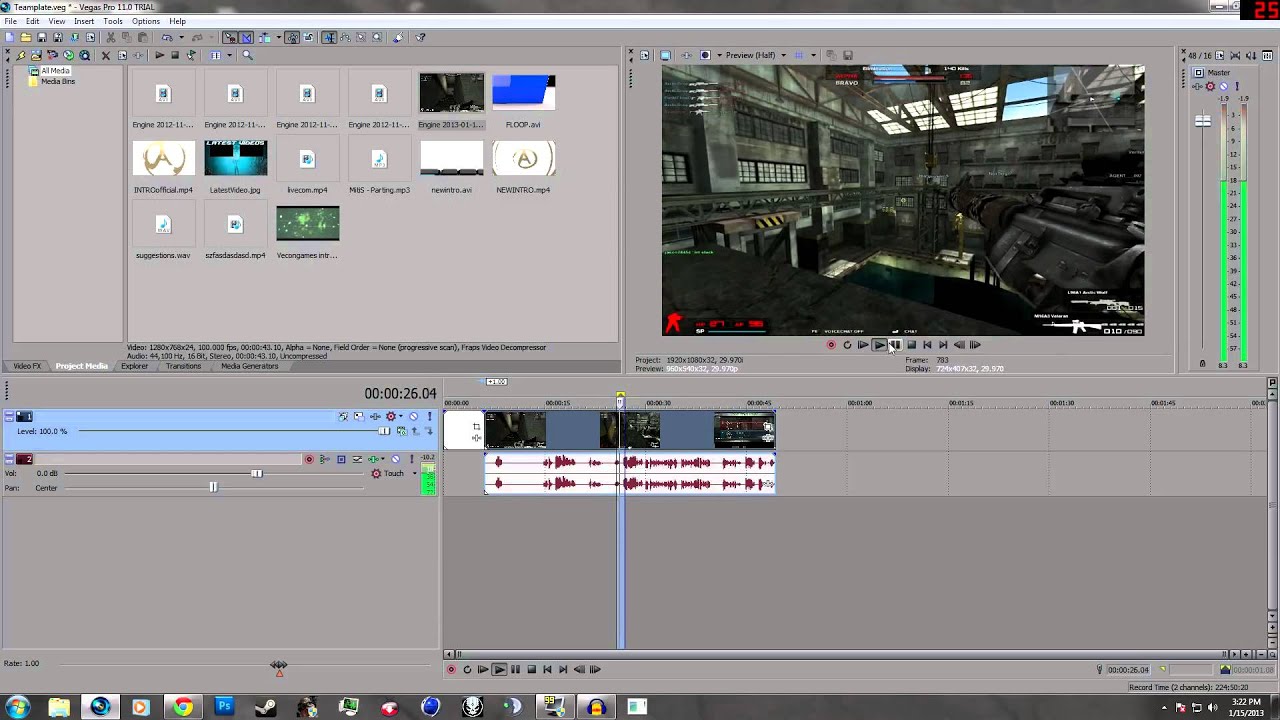Click the Undo arrow icon
Screen dimensions: 1280x720
167,37
